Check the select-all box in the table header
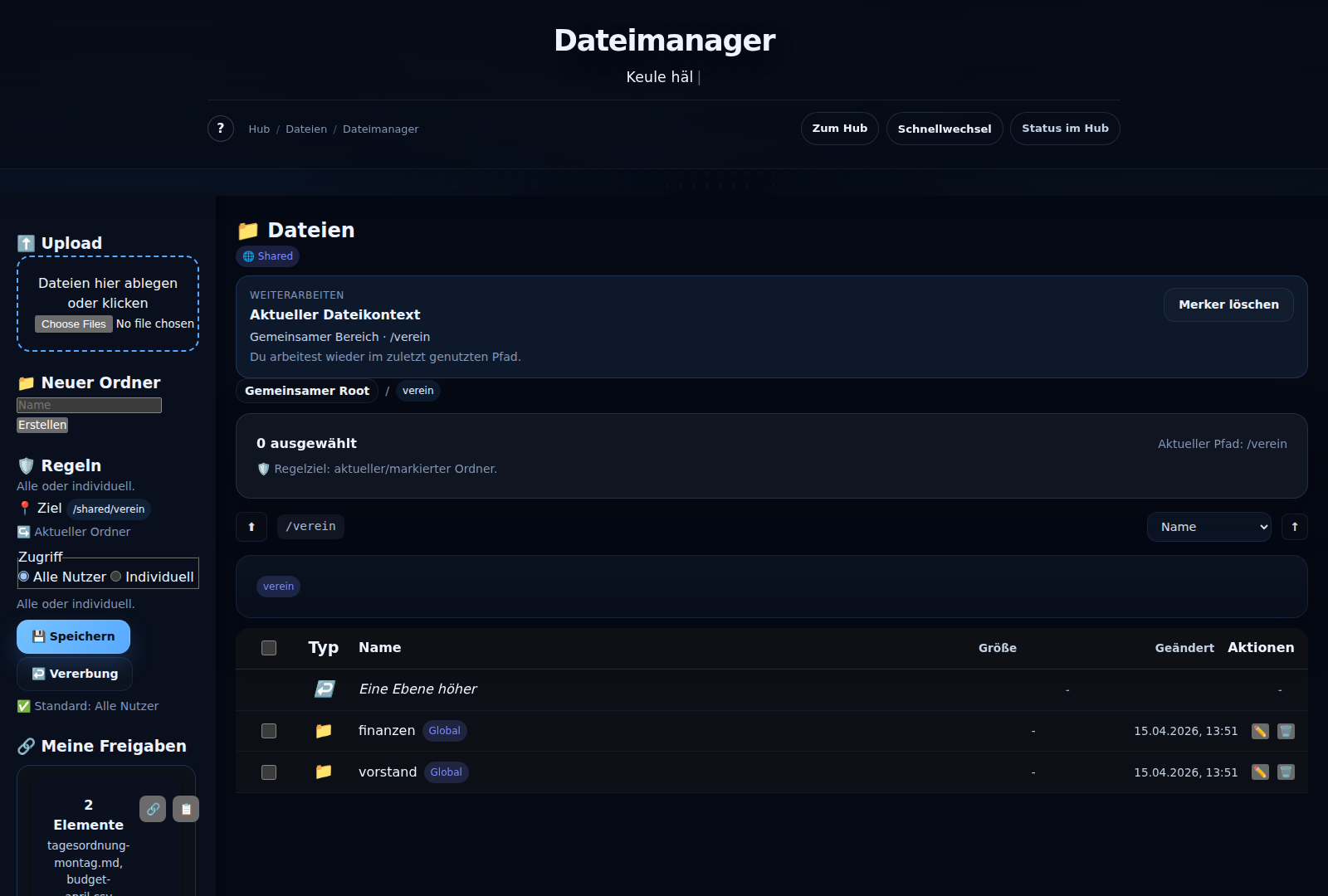The image size is (1328, 896). pos(268,648)
